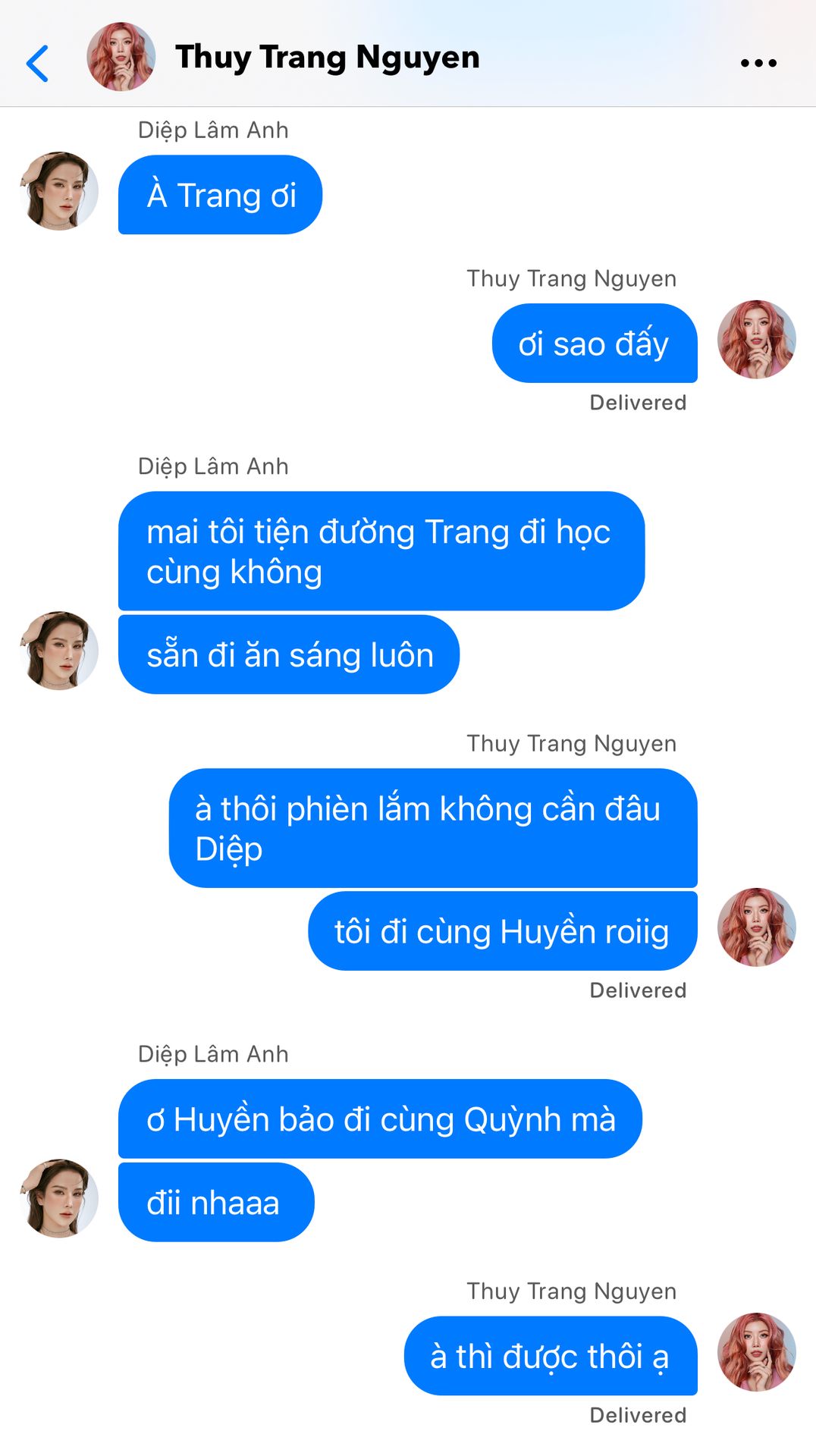Tap the 'sẵn đi ăn sáng luôn' bubble
This screenshot has width=816, height=1456.
[289, 654]
